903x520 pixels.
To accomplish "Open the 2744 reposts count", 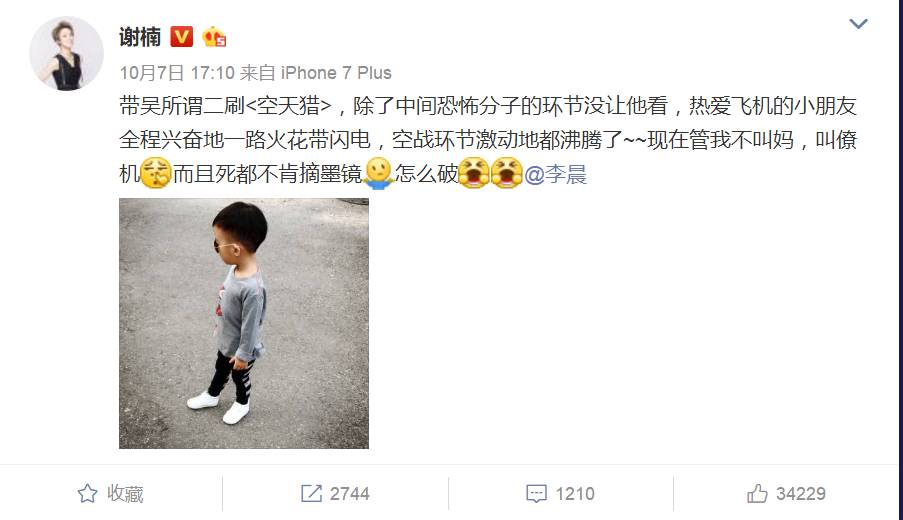I will [x=350, y=494].
